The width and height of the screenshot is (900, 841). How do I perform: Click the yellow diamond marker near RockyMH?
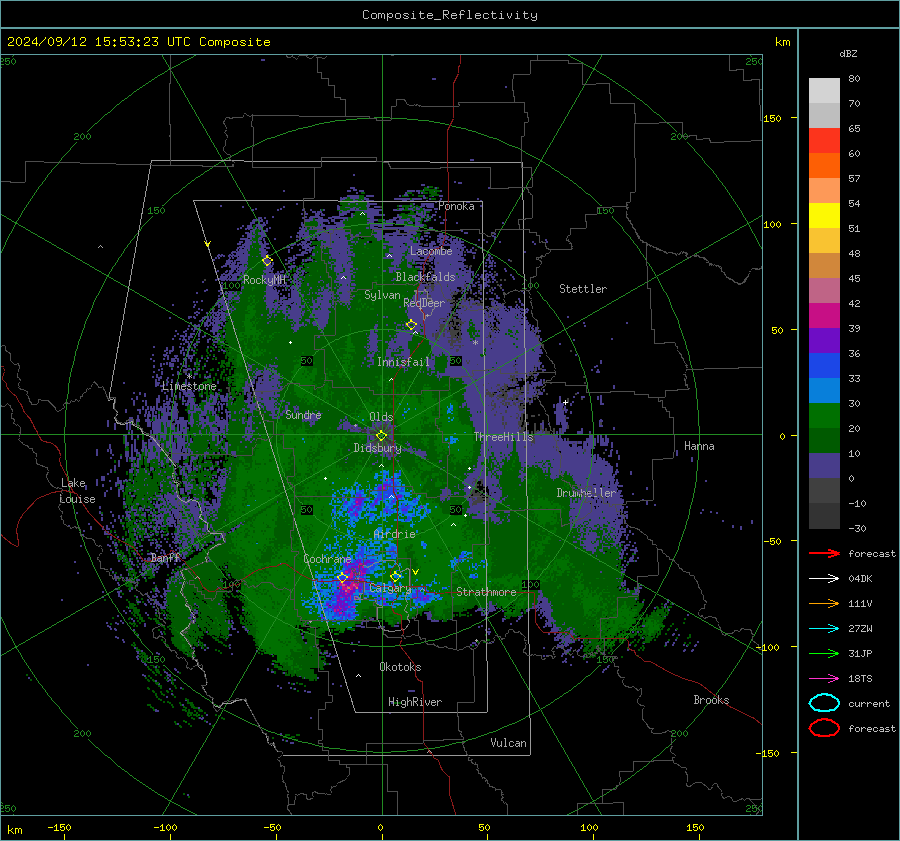point(267,261)
